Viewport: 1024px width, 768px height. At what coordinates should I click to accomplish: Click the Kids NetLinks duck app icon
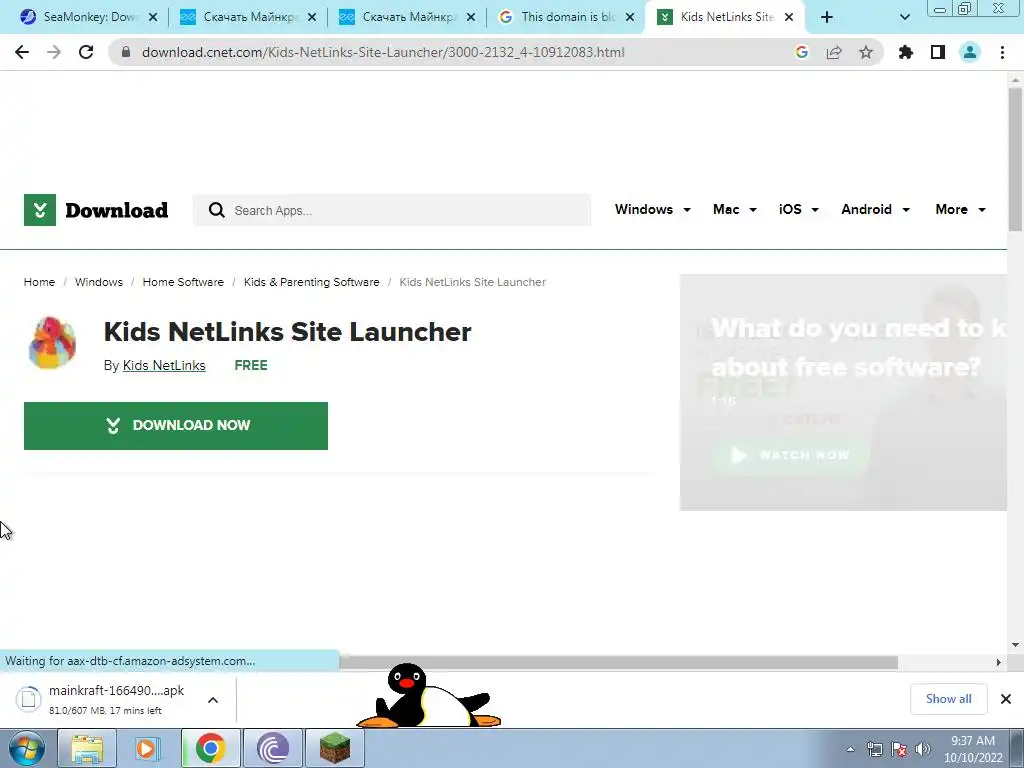[52, 343]
